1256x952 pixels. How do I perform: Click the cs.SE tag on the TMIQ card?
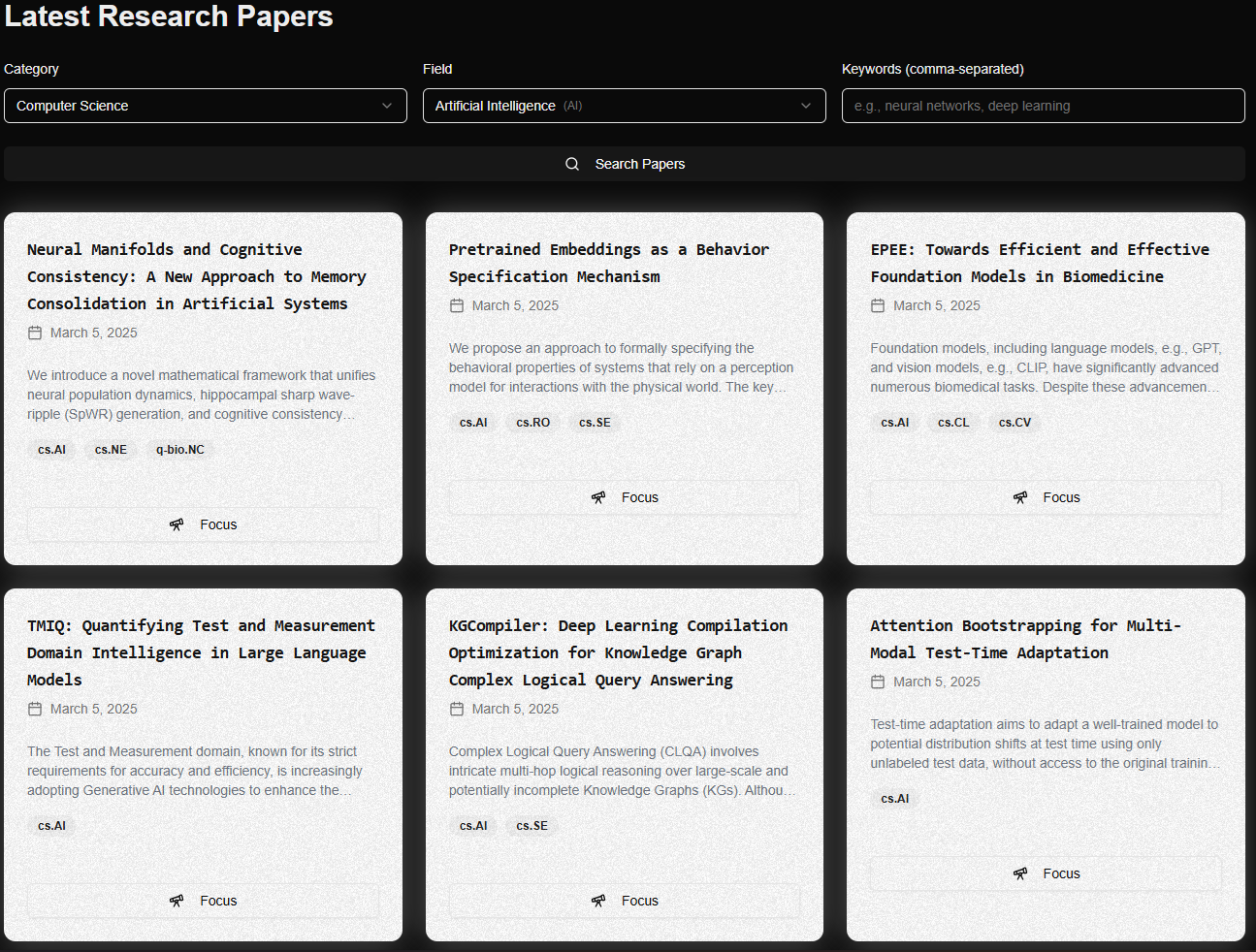[x=531, y=825]
